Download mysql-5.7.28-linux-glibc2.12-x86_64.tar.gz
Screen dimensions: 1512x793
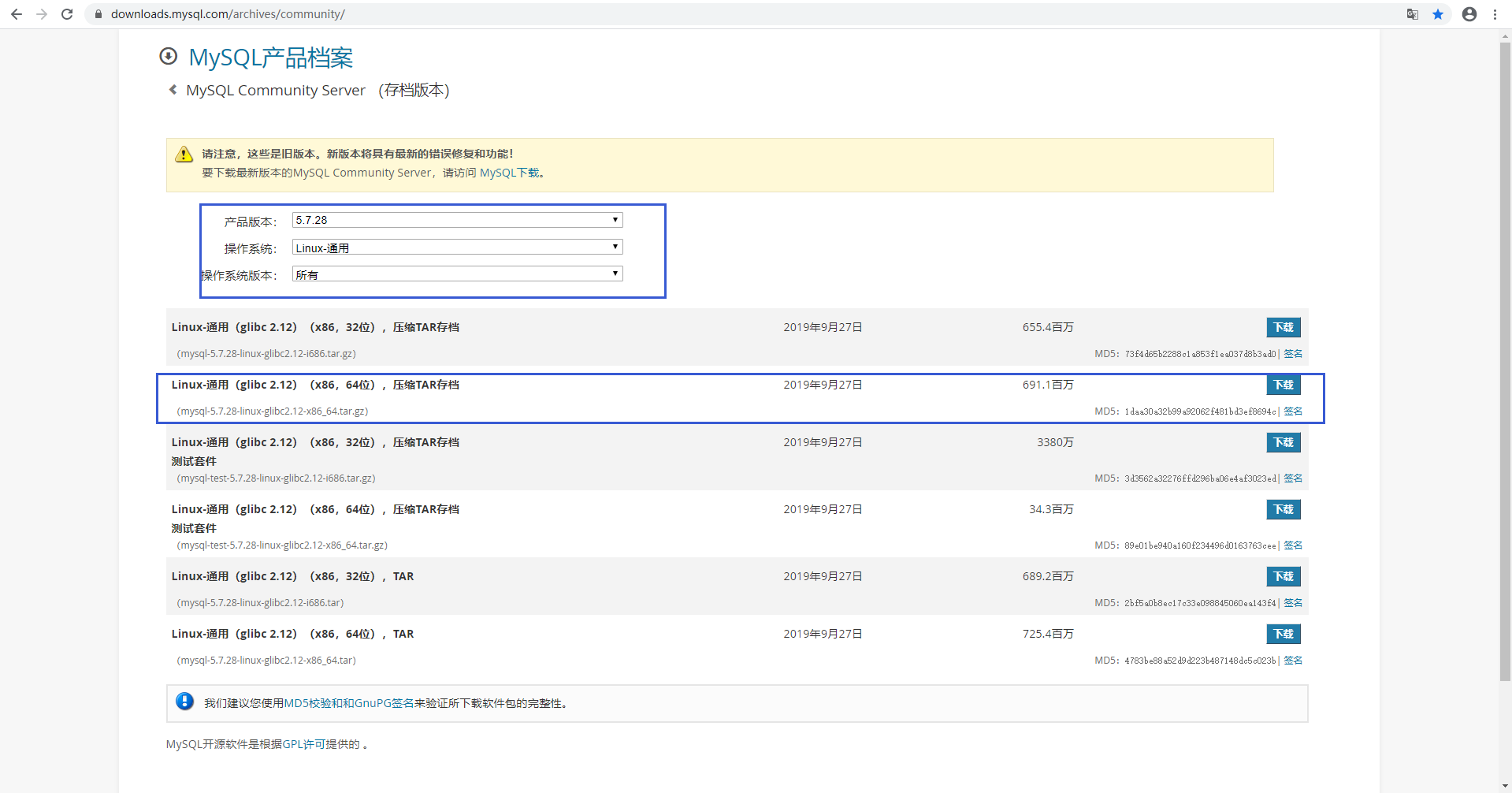coord(1284,385)
